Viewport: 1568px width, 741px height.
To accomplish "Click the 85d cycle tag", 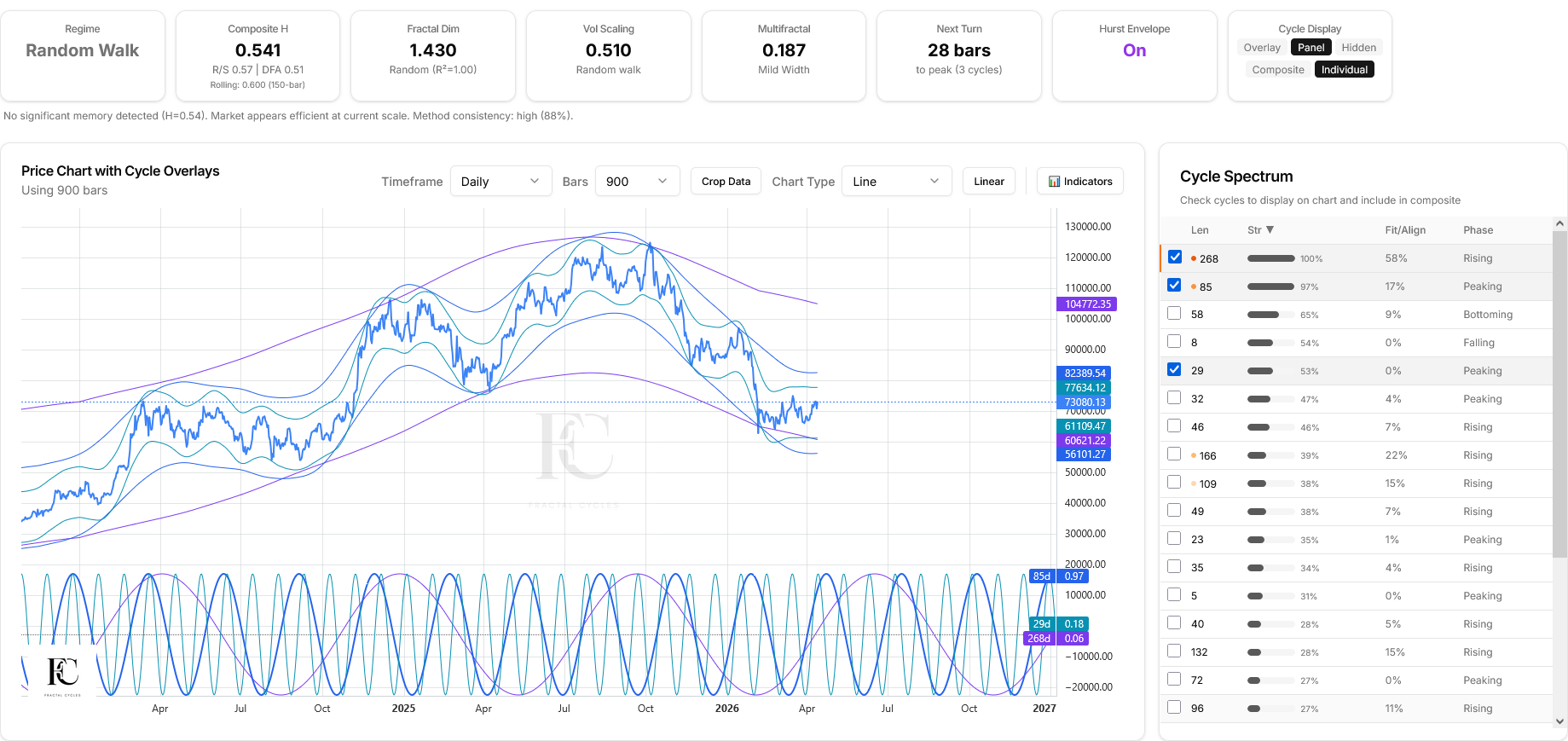I will 1042,576.
